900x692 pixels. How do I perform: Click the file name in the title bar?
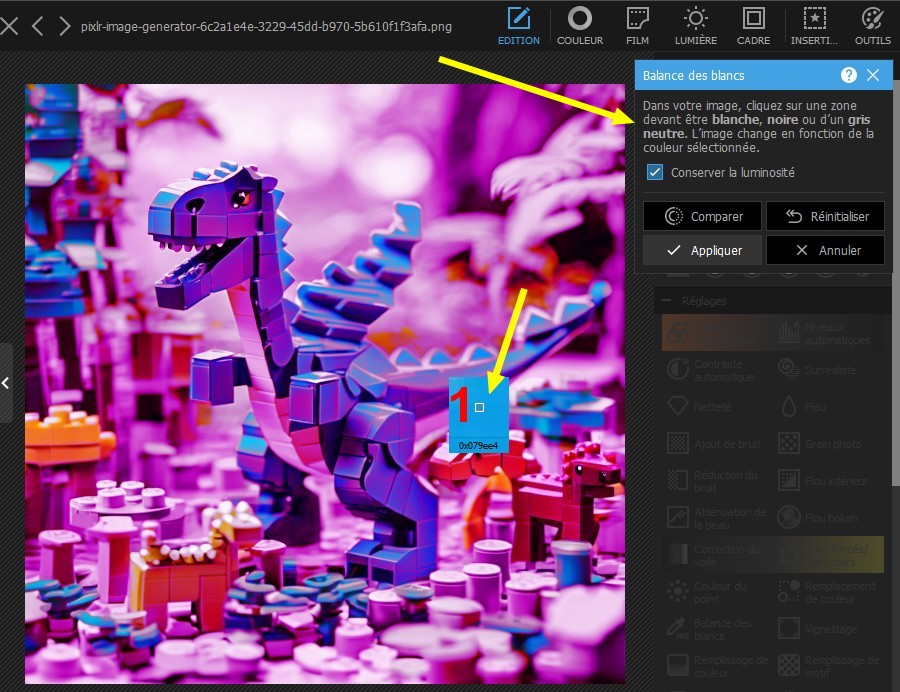[x=266, y=26]
